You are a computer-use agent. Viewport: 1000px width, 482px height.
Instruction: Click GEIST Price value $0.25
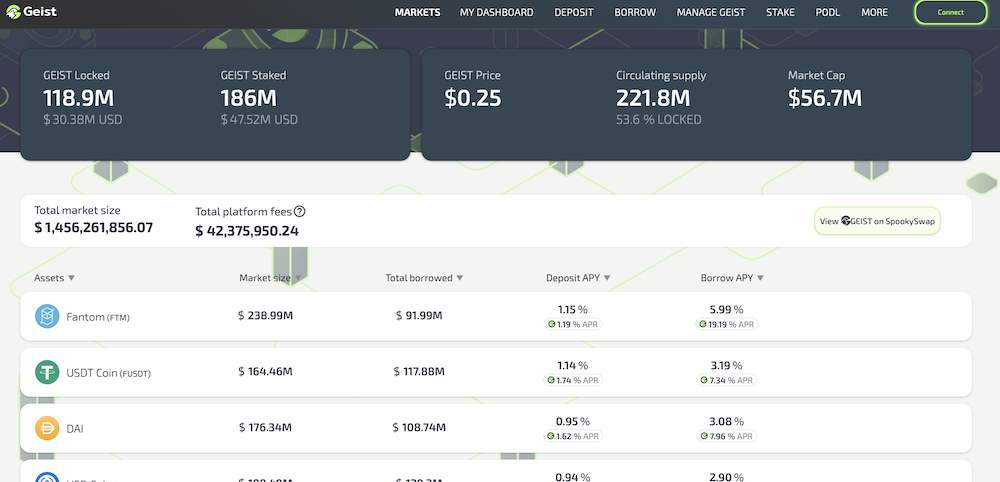click(473, 98)
